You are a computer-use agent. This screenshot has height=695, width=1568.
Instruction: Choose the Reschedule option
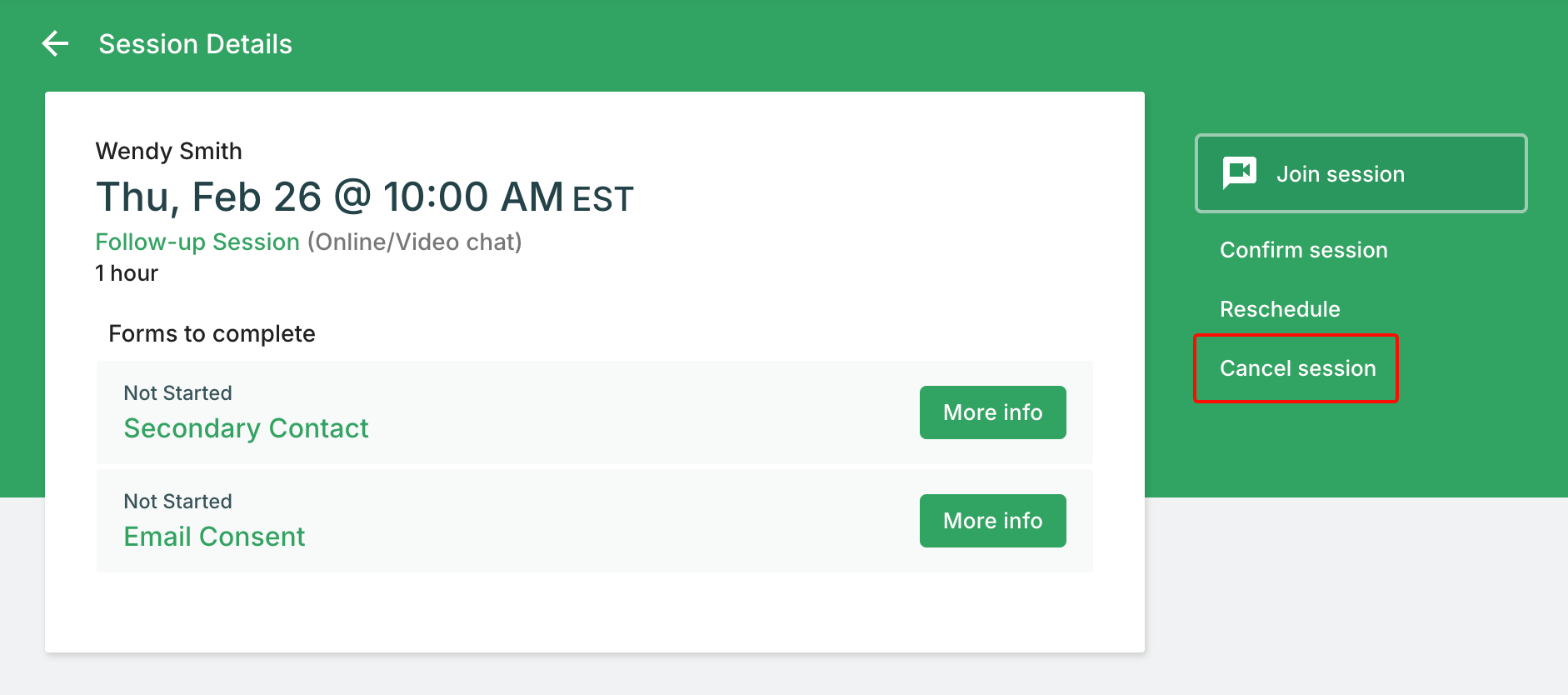[1280, 309]
